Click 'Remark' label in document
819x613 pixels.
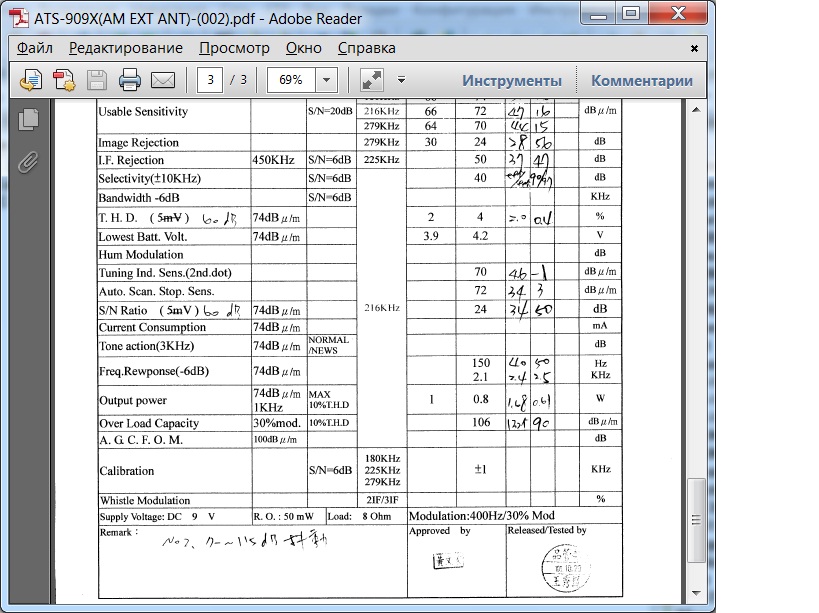[x=119, y=533]
